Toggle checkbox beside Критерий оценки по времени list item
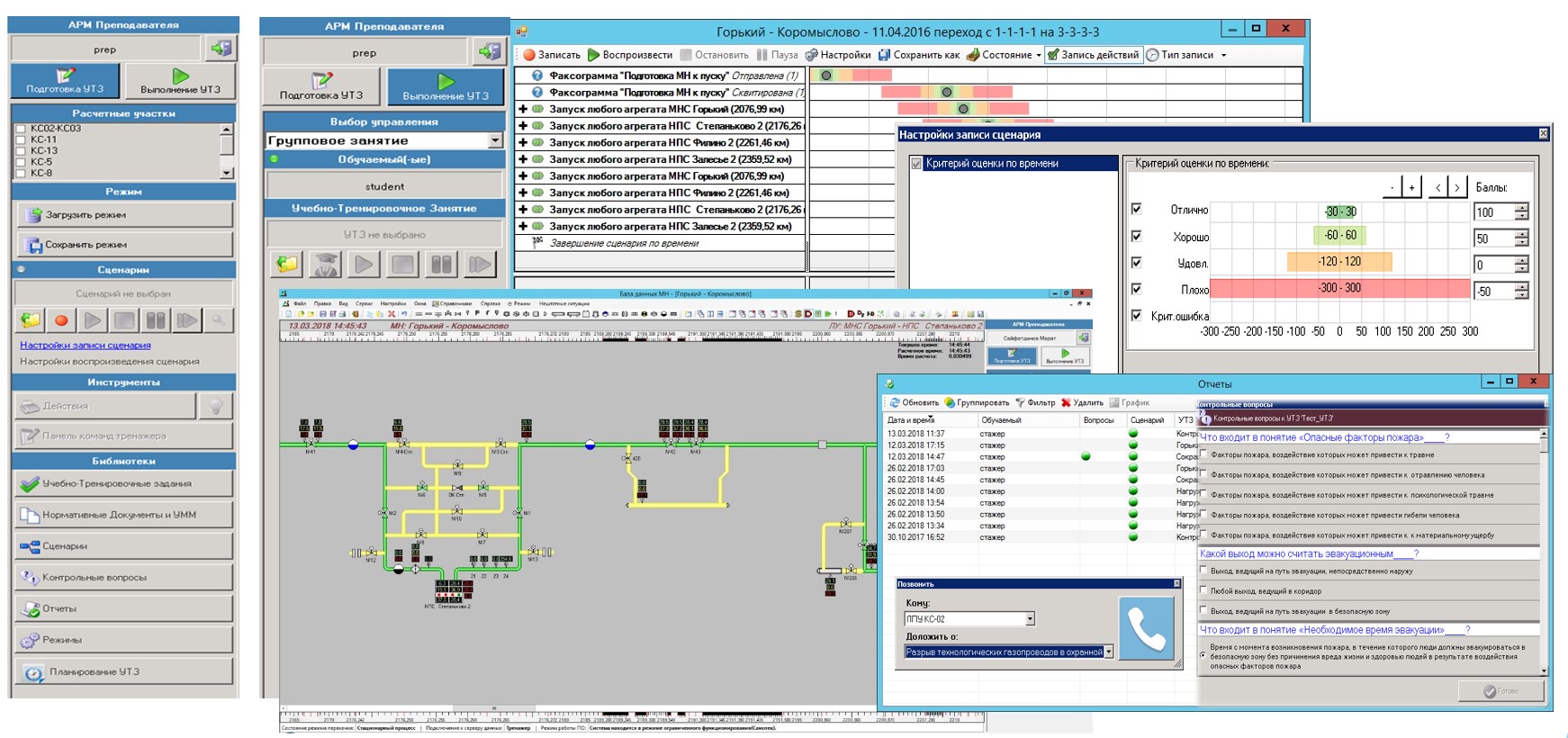 [916, 164]
